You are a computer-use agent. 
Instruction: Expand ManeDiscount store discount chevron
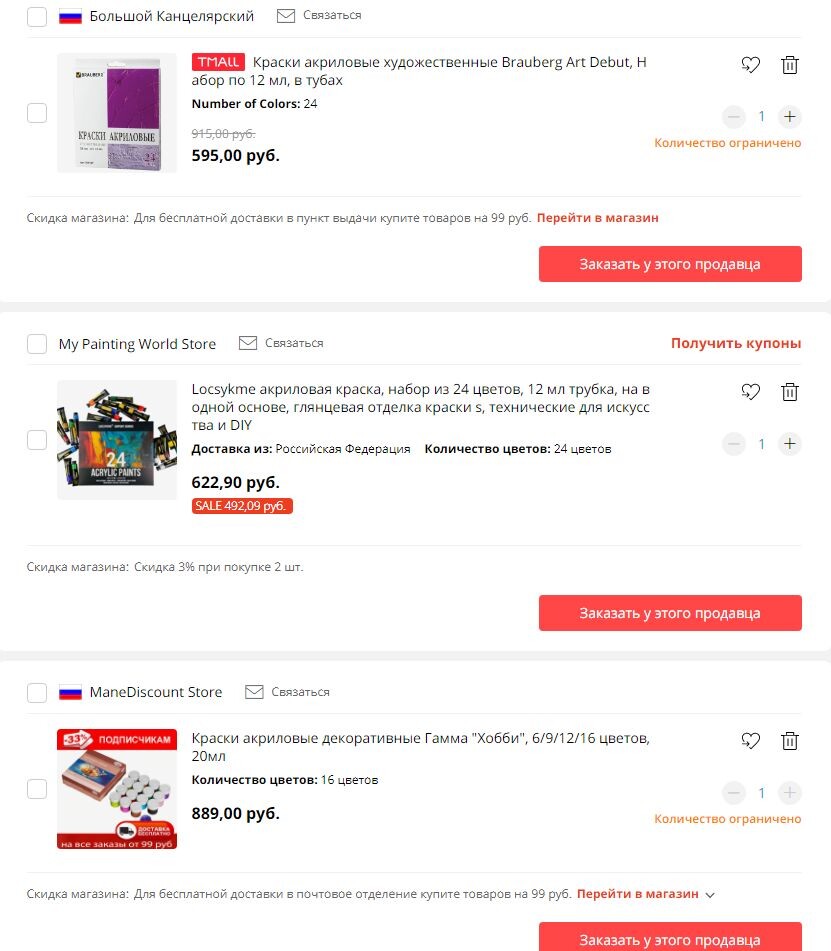(710, 895)
